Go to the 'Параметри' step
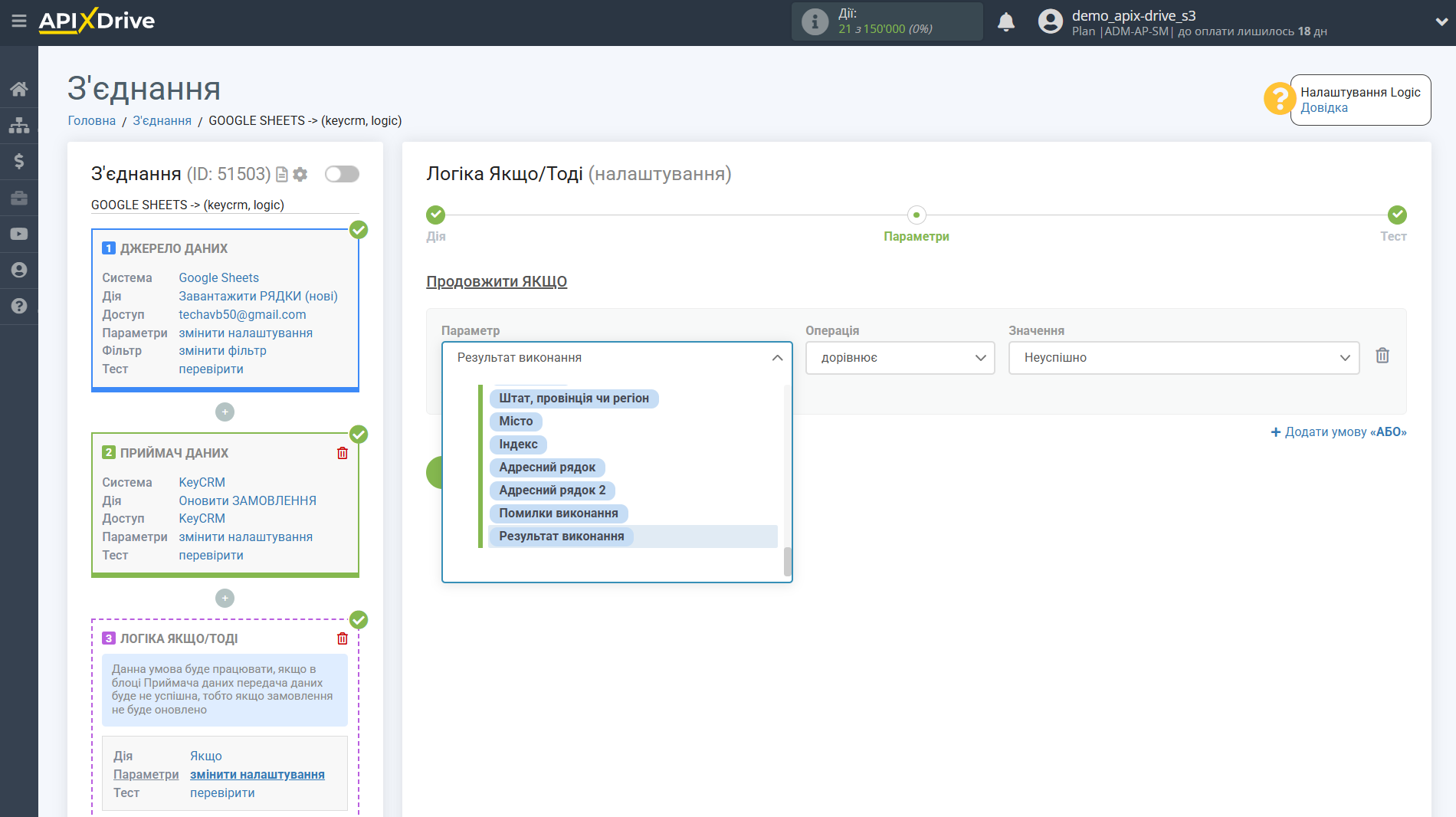 coord(917,215)
